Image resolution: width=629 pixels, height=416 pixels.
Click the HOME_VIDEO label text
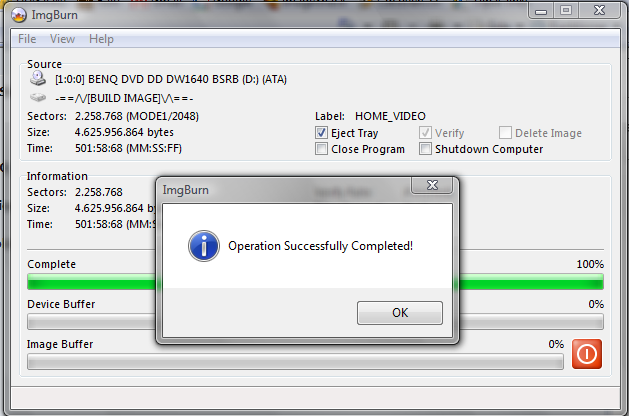click(x=390, y=116)
